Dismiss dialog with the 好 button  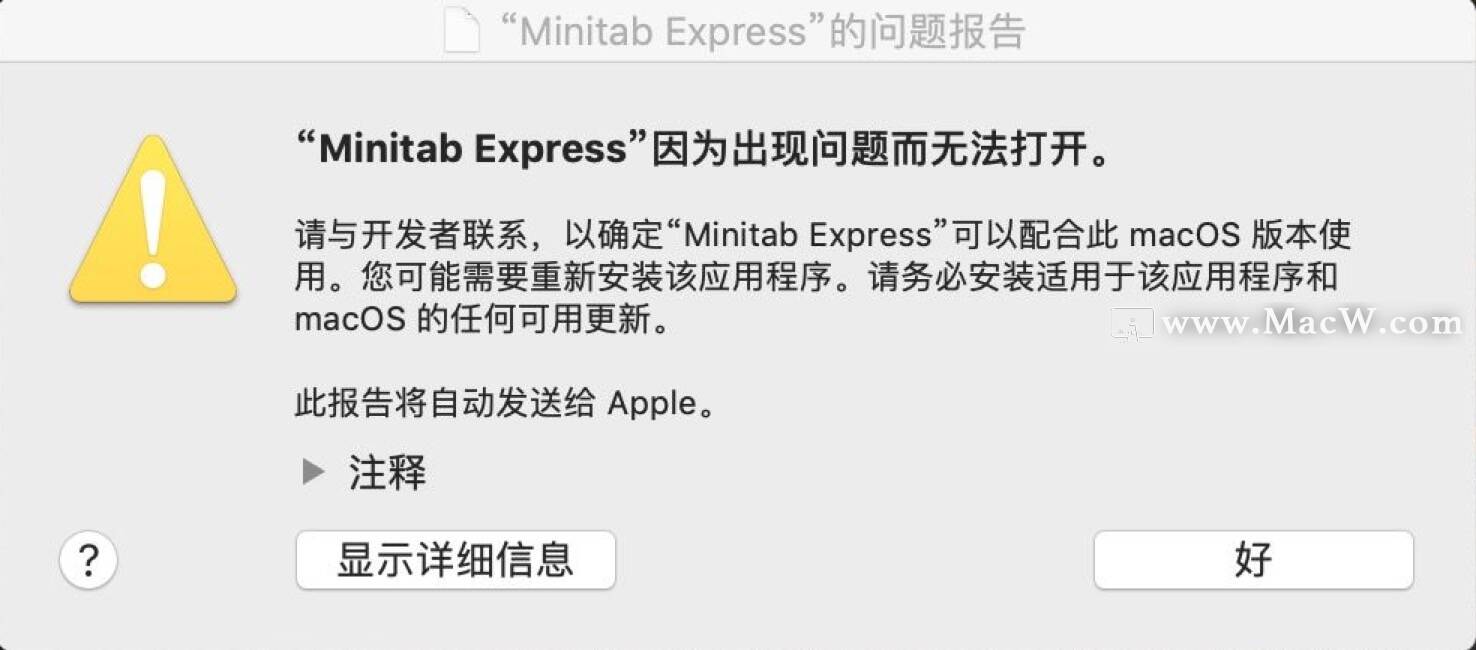tap(1254, 560)
